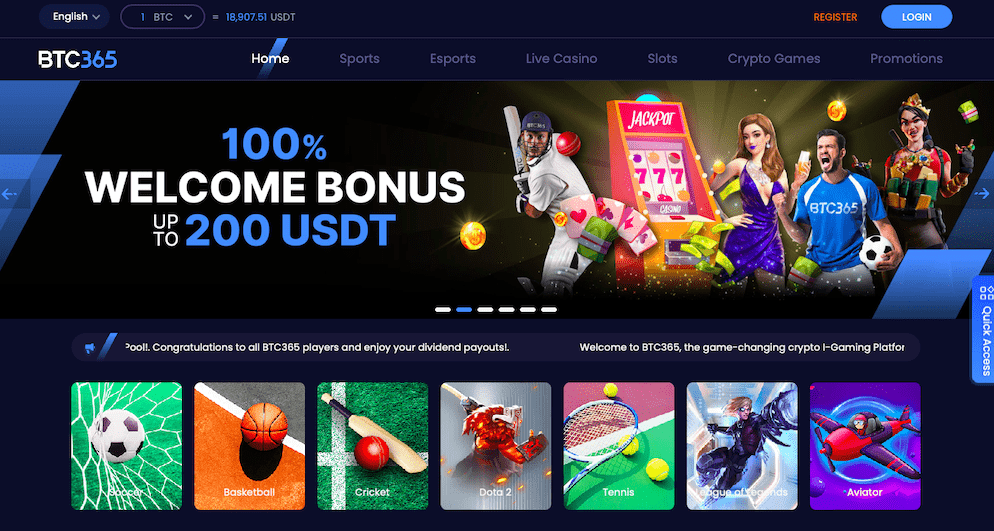The width and height of the screenshot is (994, 531).
Task: Go to the Crypto Games section
Action: coord(774,59)
